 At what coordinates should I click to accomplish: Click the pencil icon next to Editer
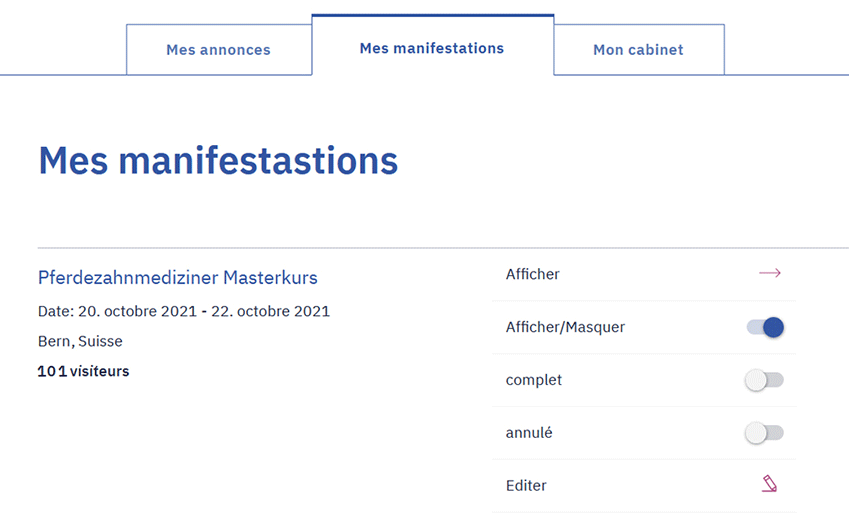769,485
